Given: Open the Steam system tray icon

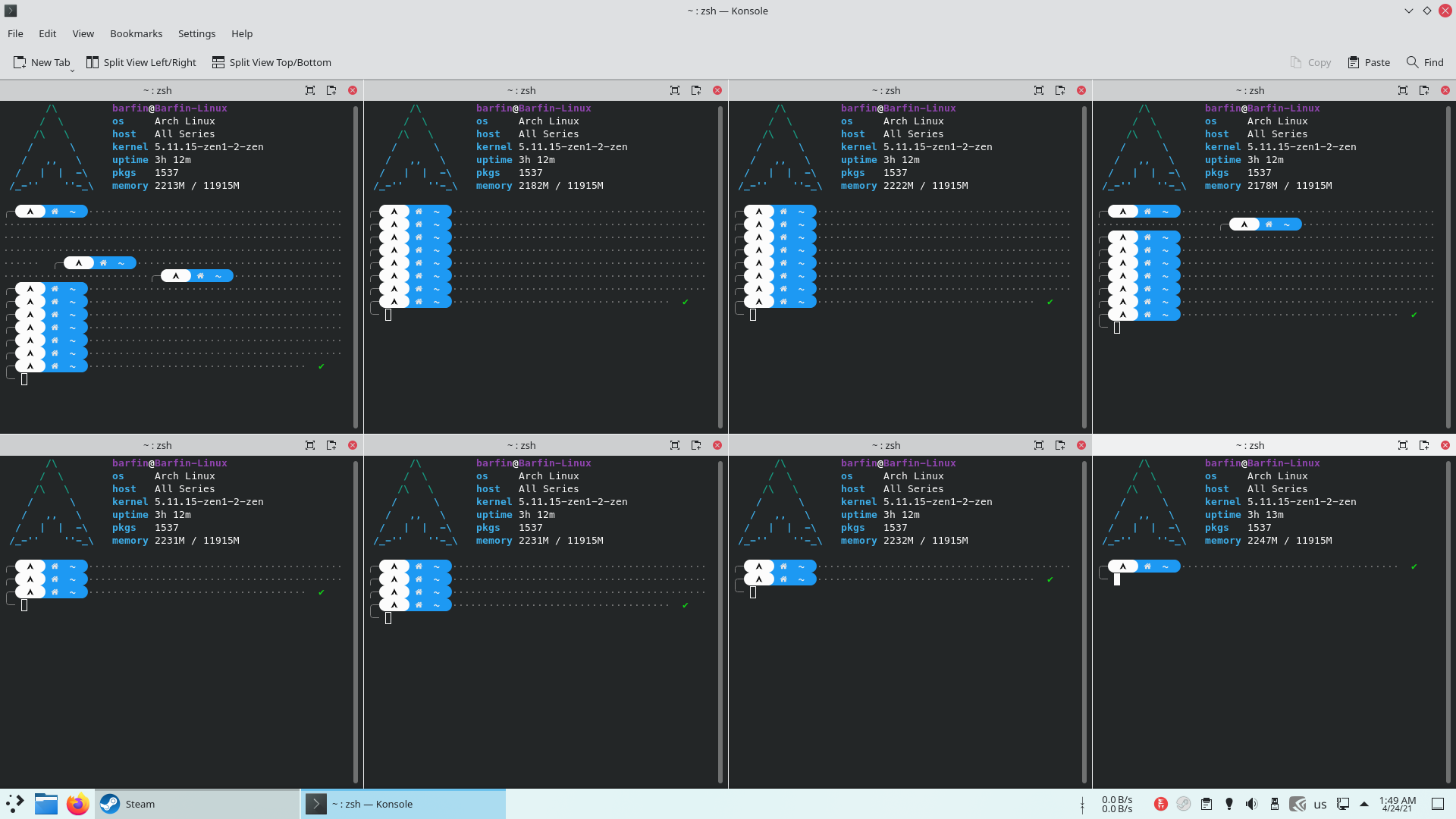Looking at the screenshot, I should click(x=1183, y=804).
